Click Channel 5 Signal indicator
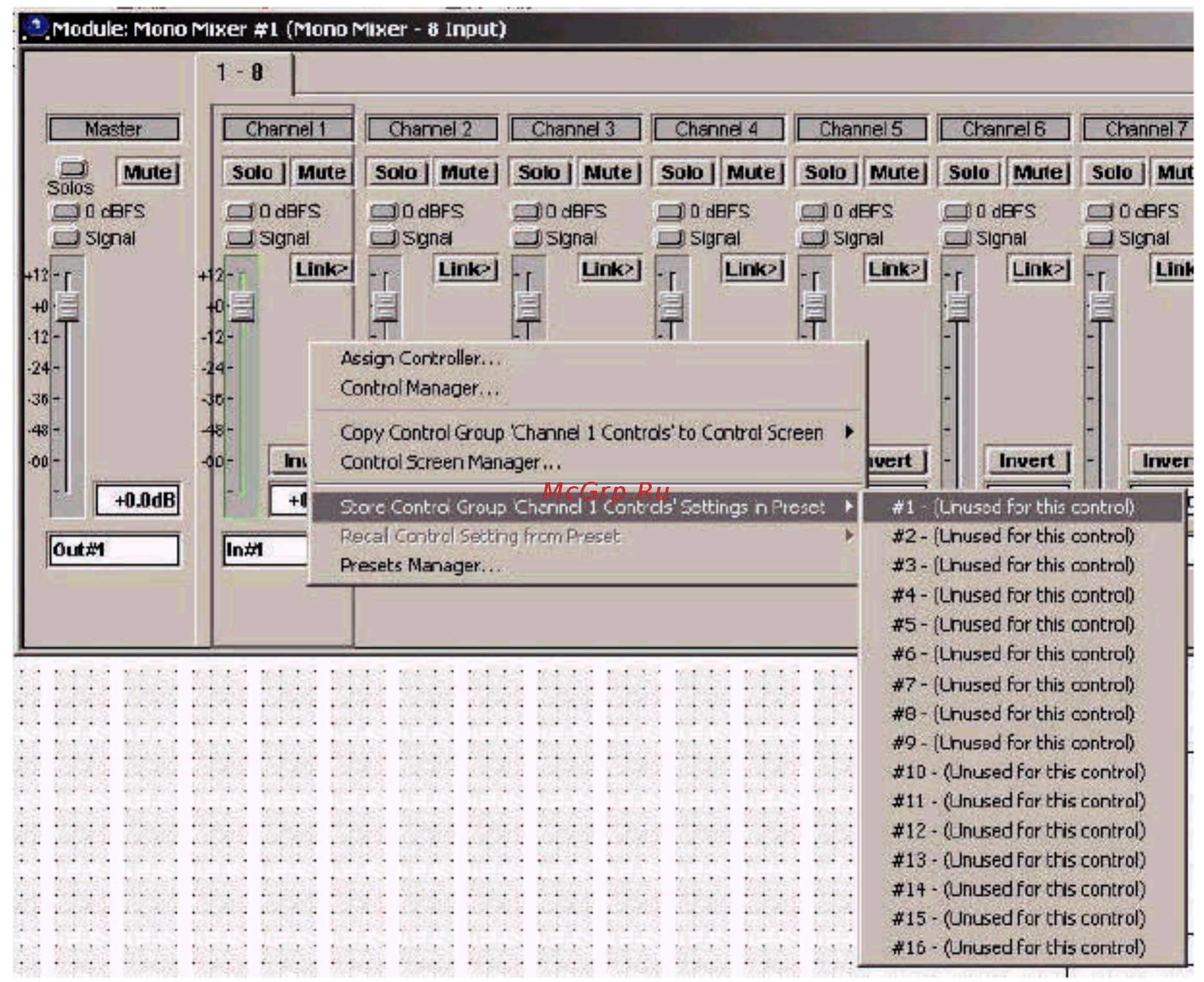1204x982 pixels. click(813, 238)
